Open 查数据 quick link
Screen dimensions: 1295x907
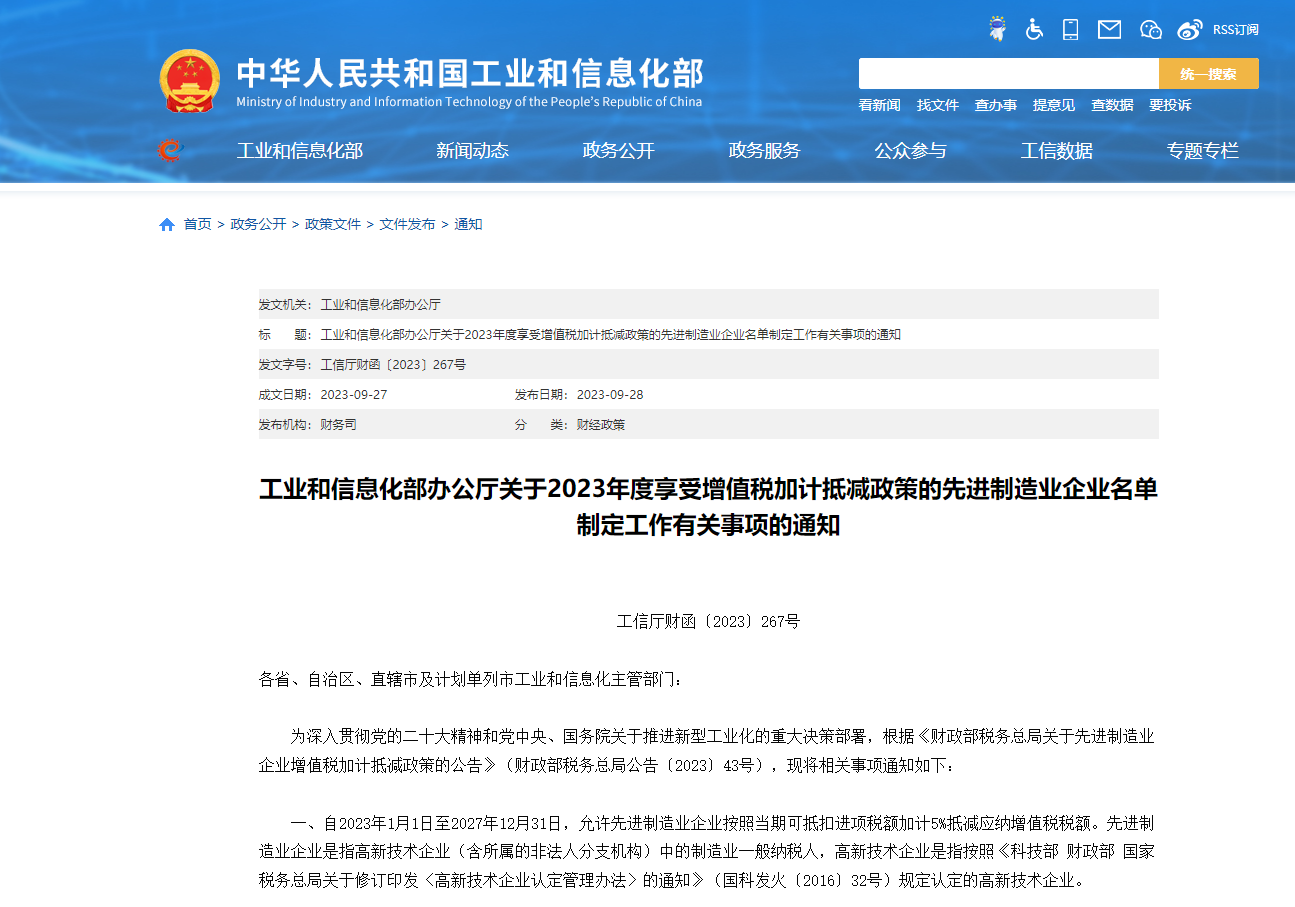point(1112,105)
